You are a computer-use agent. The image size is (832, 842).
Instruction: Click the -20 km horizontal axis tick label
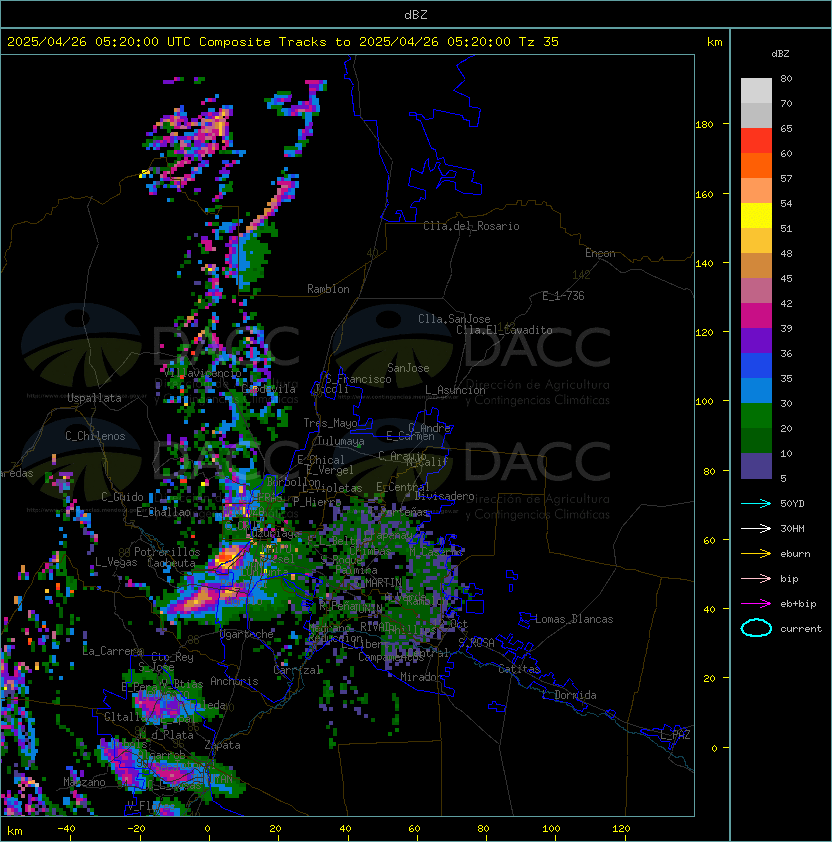pos(136,829)
